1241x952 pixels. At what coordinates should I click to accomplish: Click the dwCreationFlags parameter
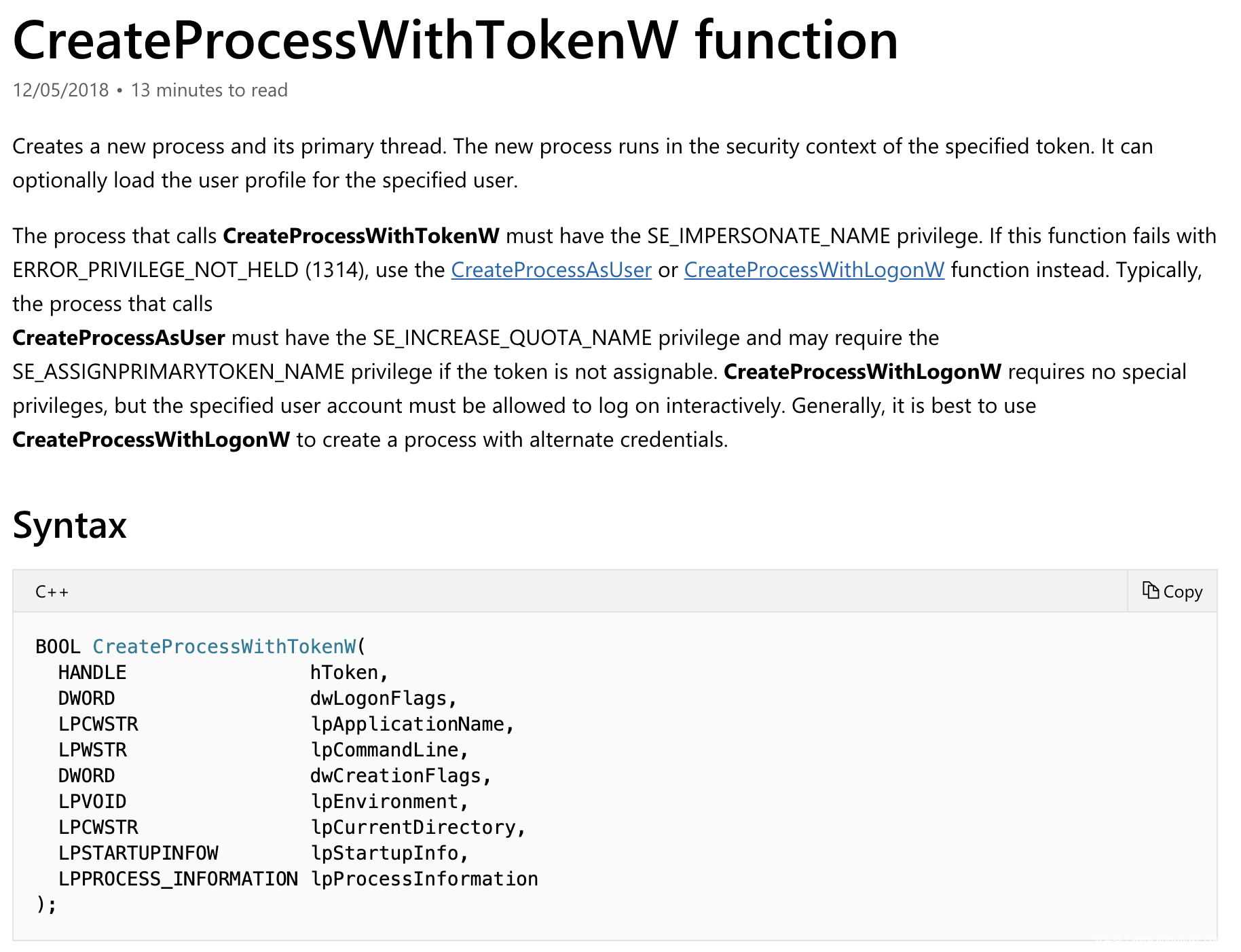pyautogui.click(x=396, y=775)
